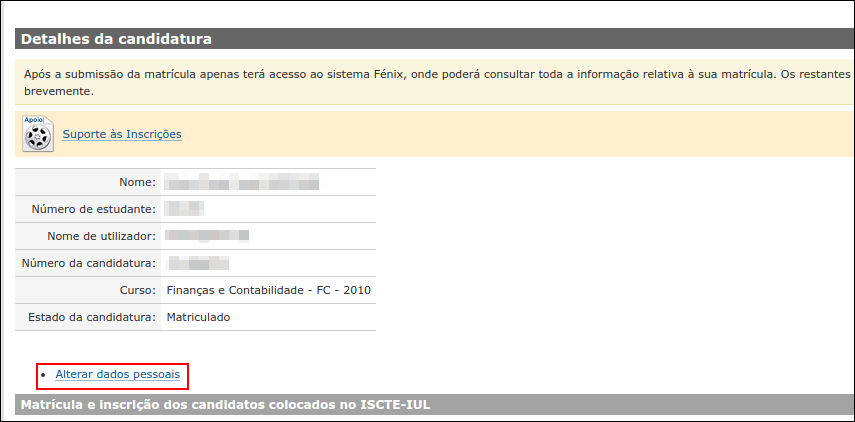Image resolution: width=855 pixels, height=422 pixels.
Task: Click the Número da candidatura label
Action: (x=89, y=263)
